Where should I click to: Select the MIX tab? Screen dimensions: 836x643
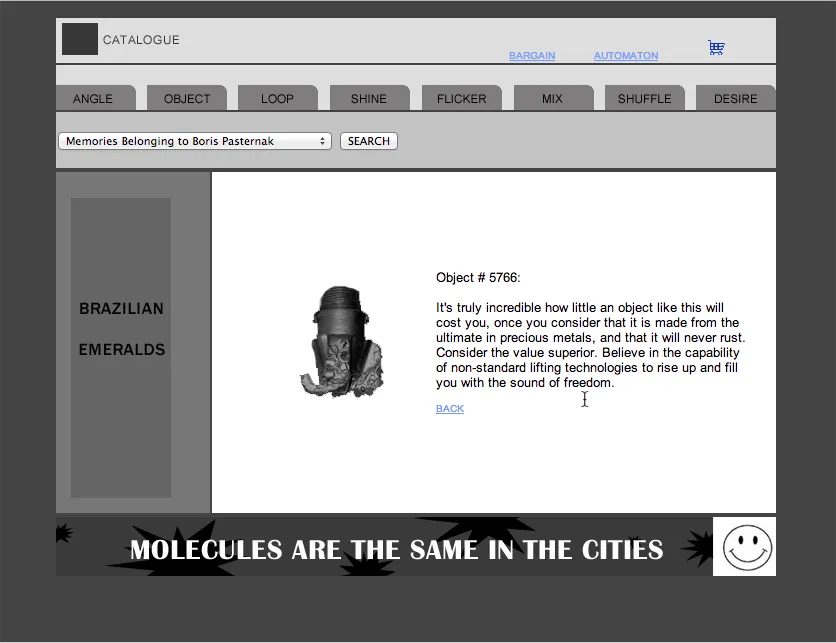(552, 99)
